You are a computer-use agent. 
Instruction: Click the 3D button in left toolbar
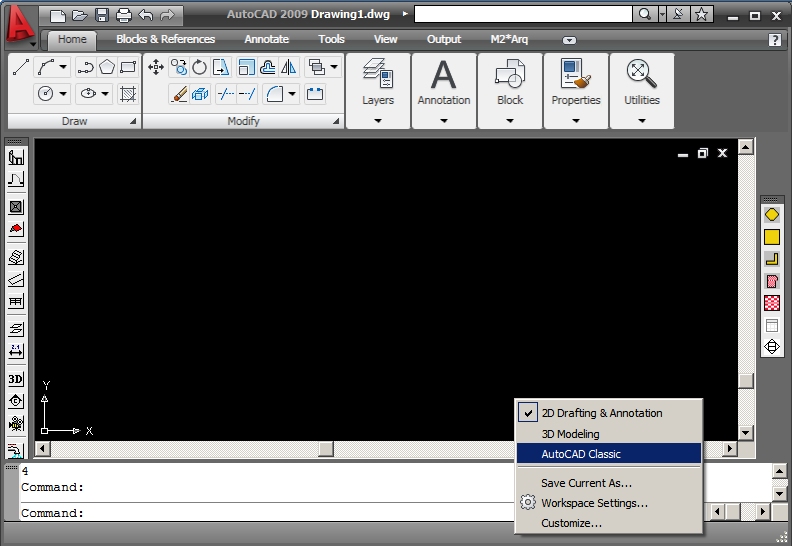[16, 379]
